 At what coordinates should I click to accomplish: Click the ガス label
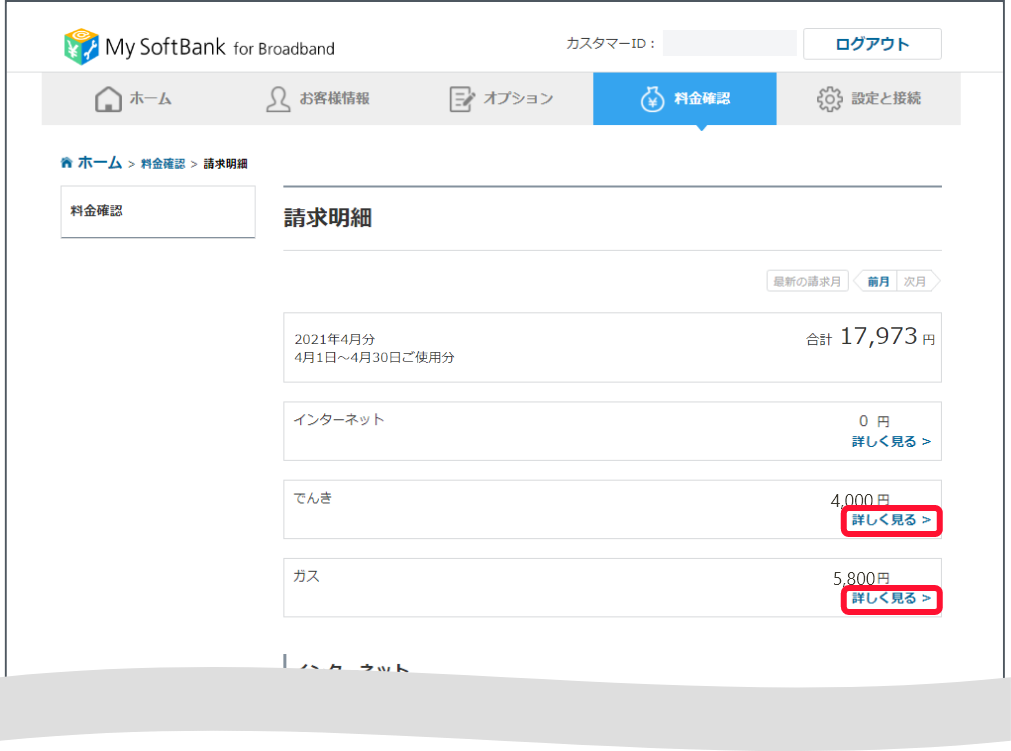click(x=306, y=576)
